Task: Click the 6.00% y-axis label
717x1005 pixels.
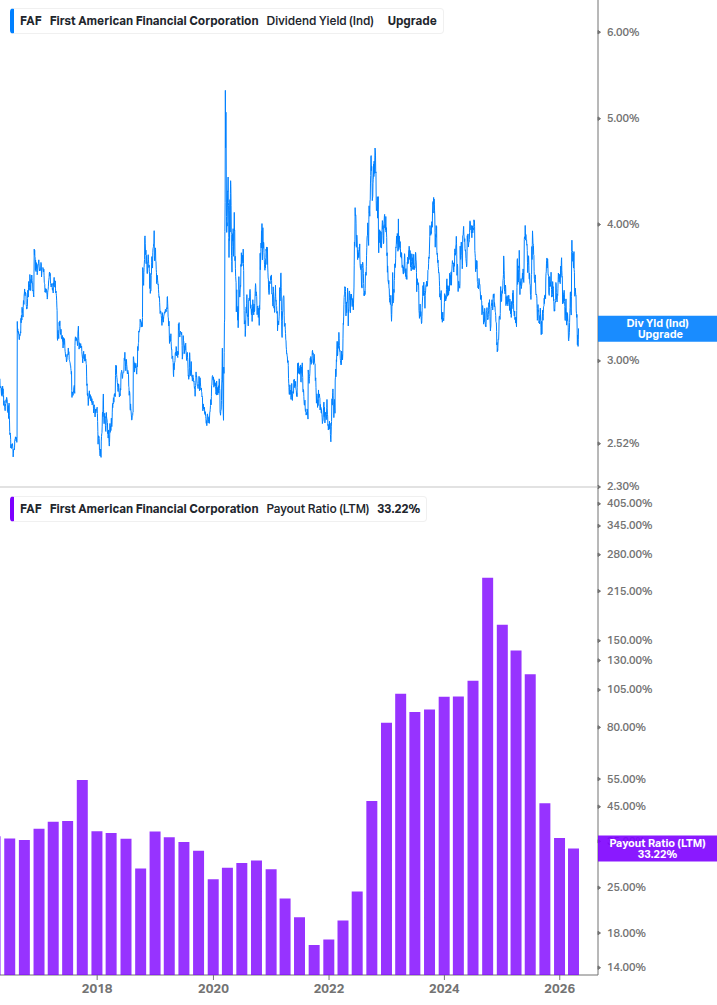Action: 623,33
